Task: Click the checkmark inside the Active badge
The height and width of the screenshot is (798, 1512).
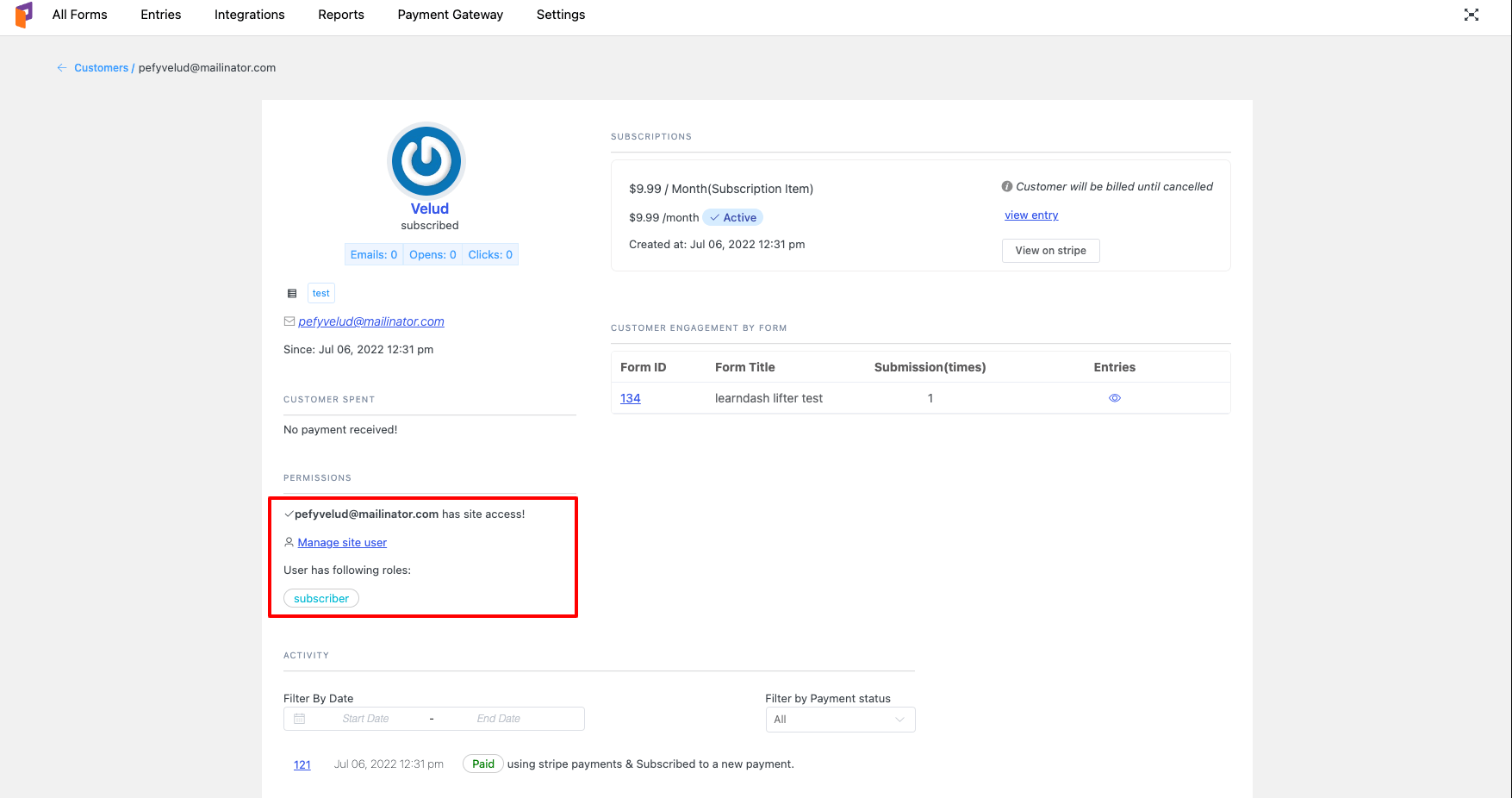Action: 714,217
